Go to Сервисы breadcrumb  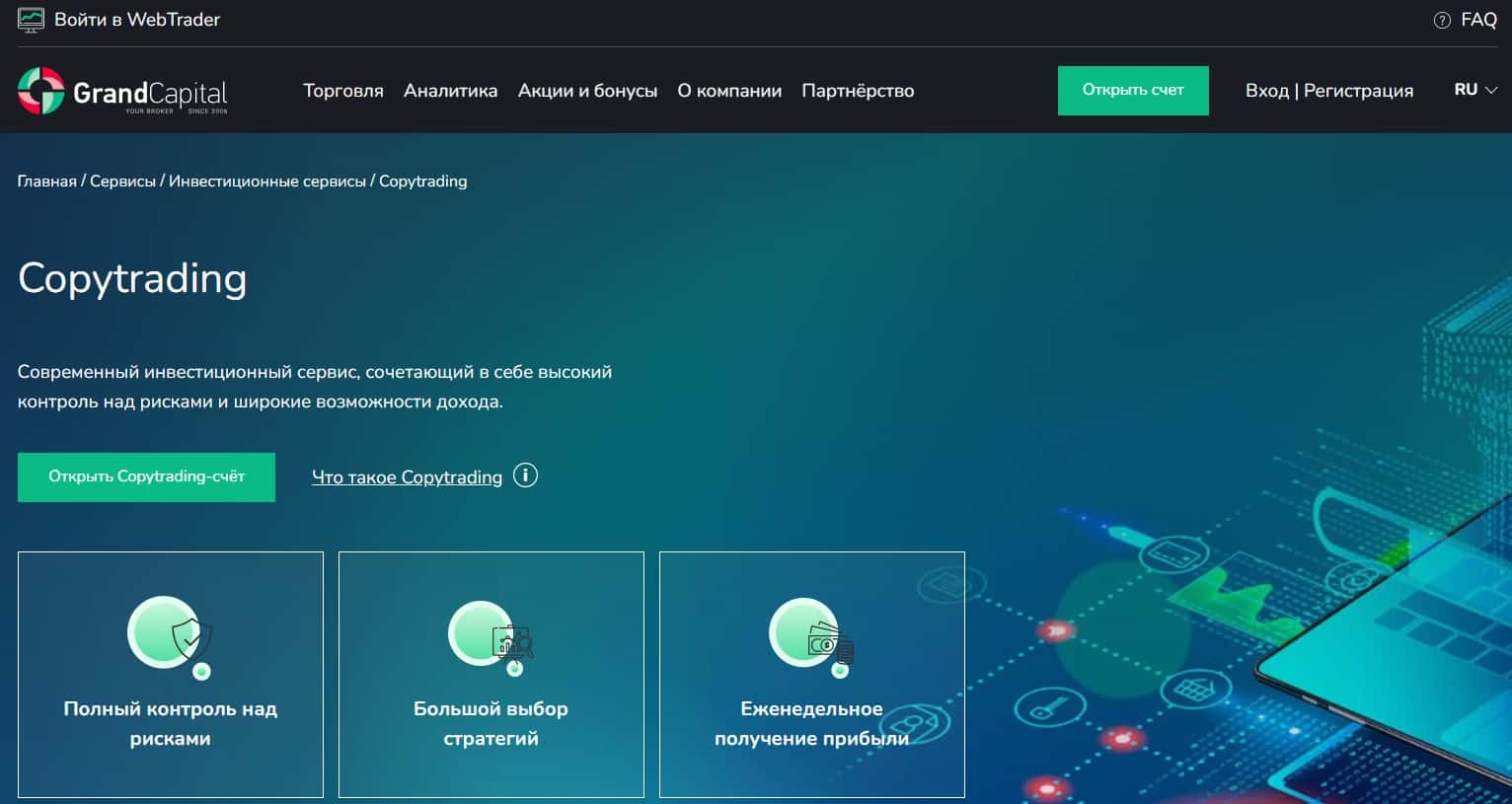122,182
